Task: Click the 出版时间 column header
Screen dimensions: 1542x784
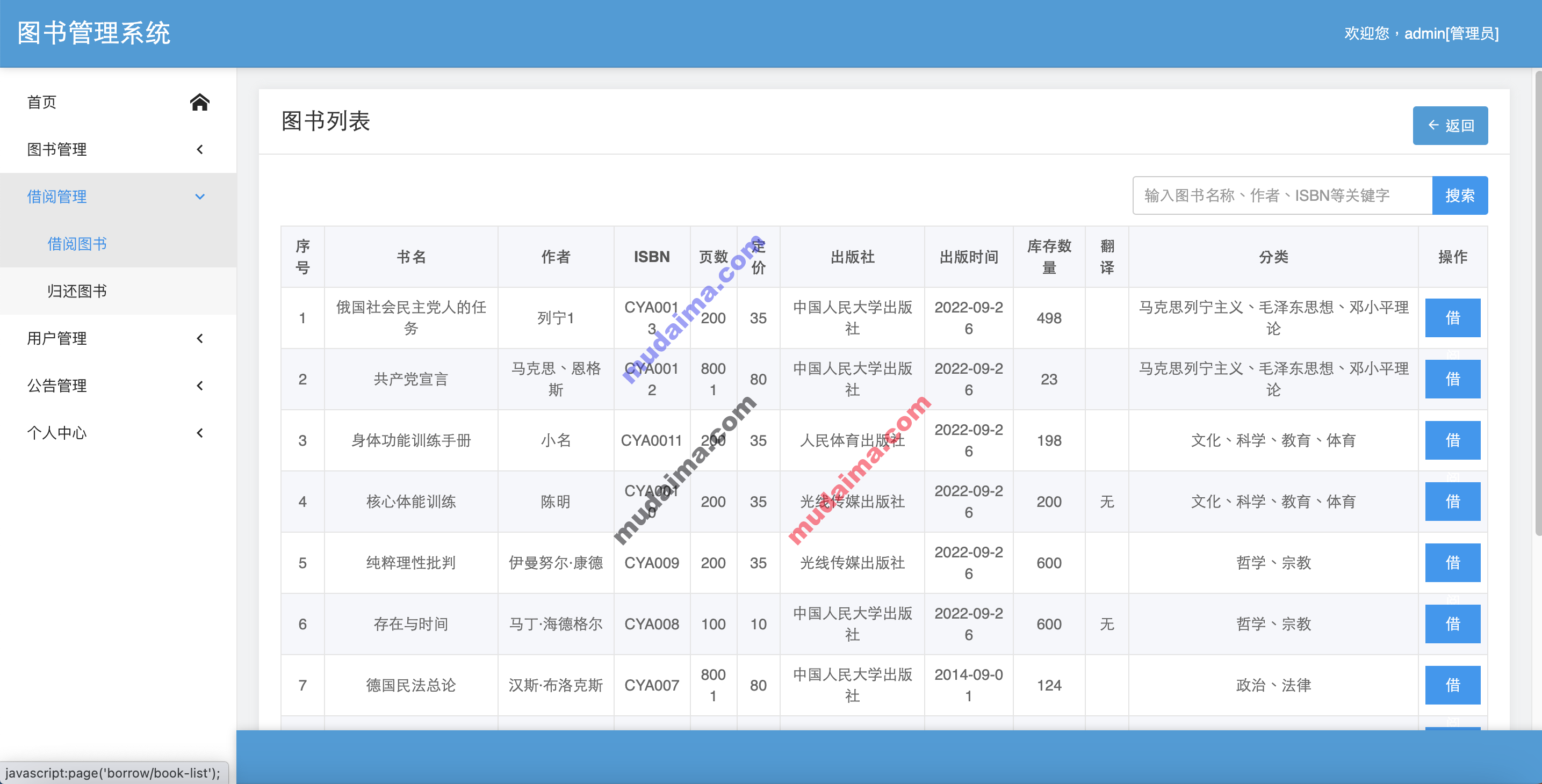Action: pos(969,257)
